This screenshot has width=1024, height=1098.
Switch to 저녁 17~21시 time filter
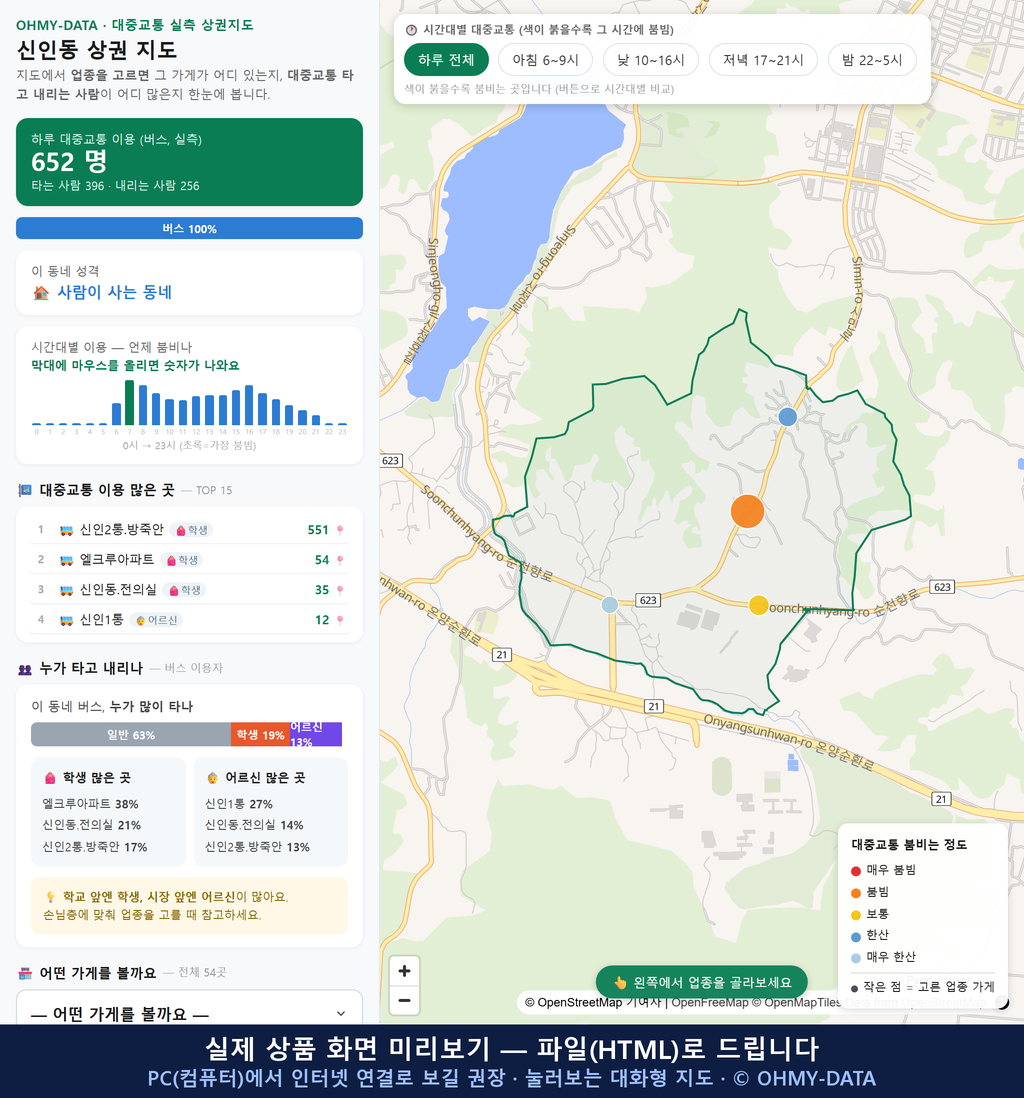(x=763, y=60)
